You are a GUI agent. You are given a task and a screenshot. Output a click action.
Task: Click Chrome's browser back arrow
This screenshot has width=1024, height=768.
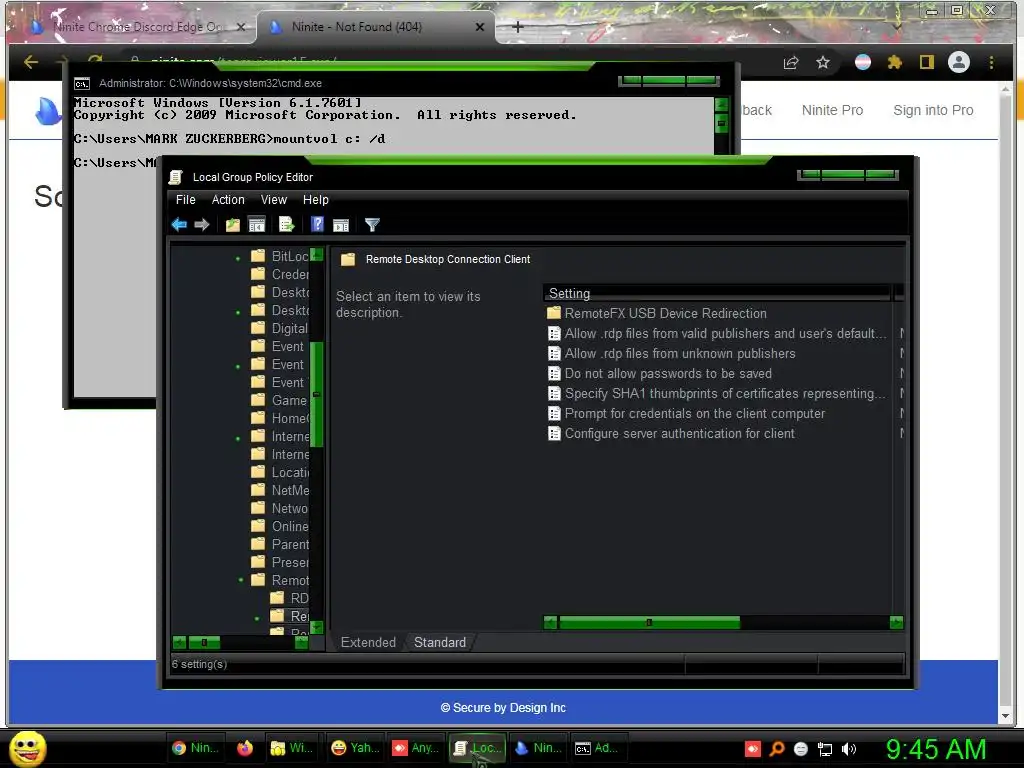[x=31, y=62]
